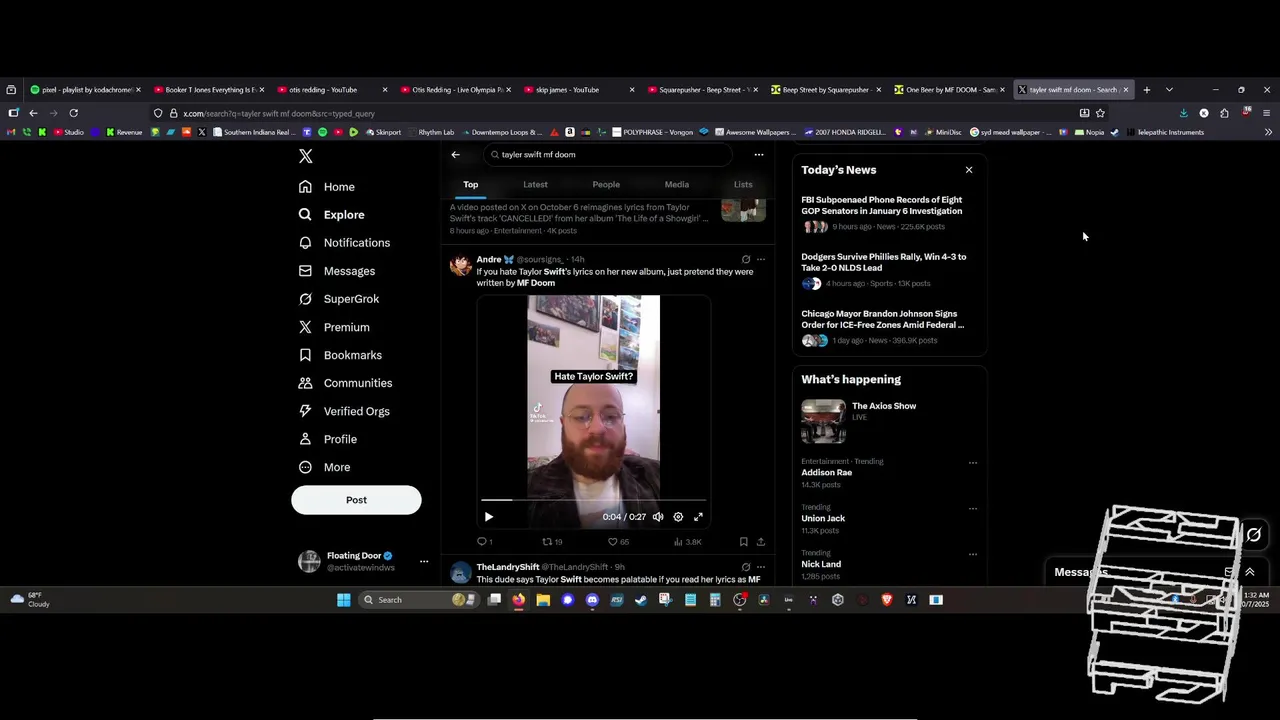The height and width of the screenshot is (720, 1280).
Task: Reply to Andre's post
Action: click(x=484, y=542)
